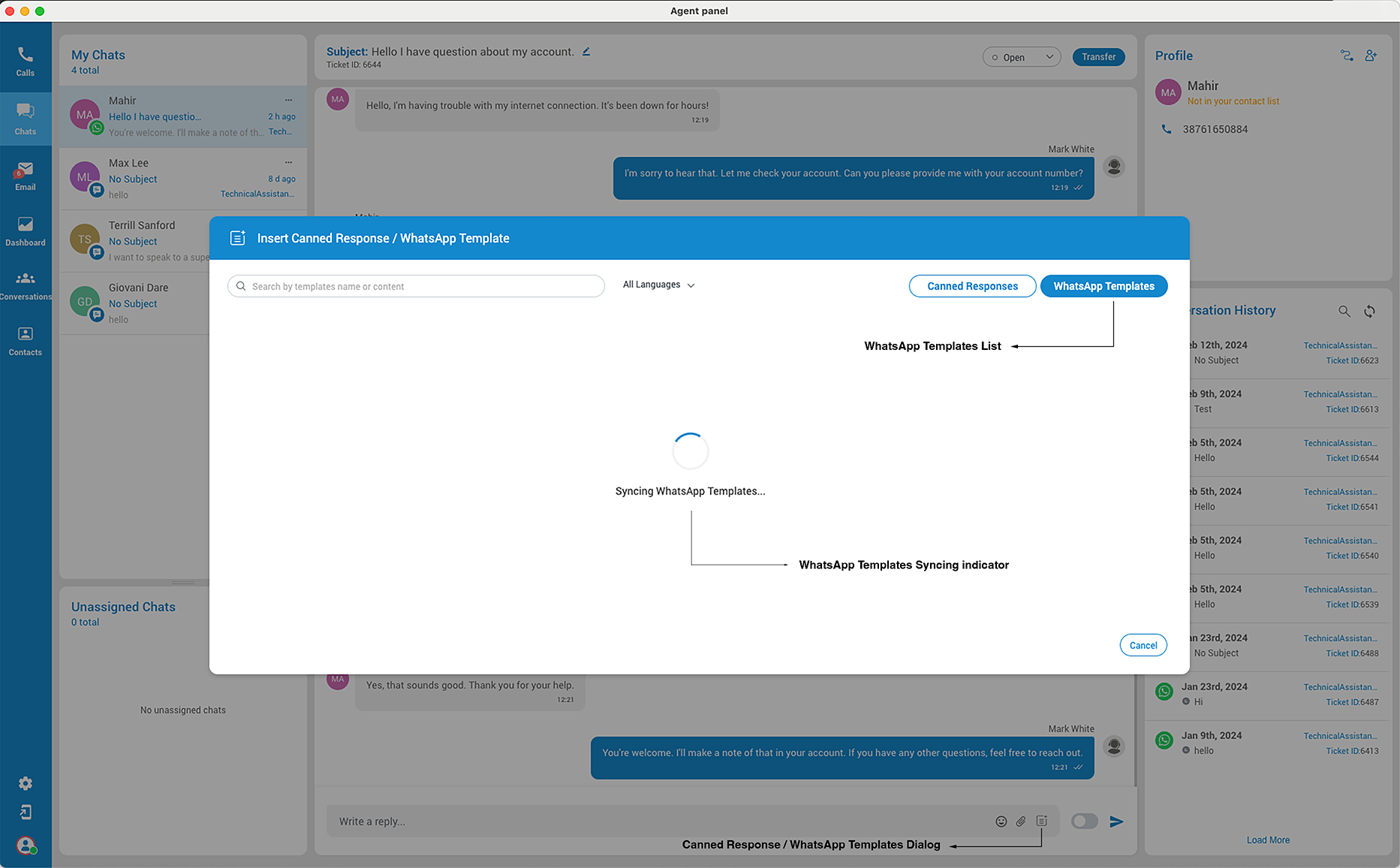Switch to Canned Responses tab
Image resolution: width=1400 pixels, height=868 pixels.
point(972,286)
